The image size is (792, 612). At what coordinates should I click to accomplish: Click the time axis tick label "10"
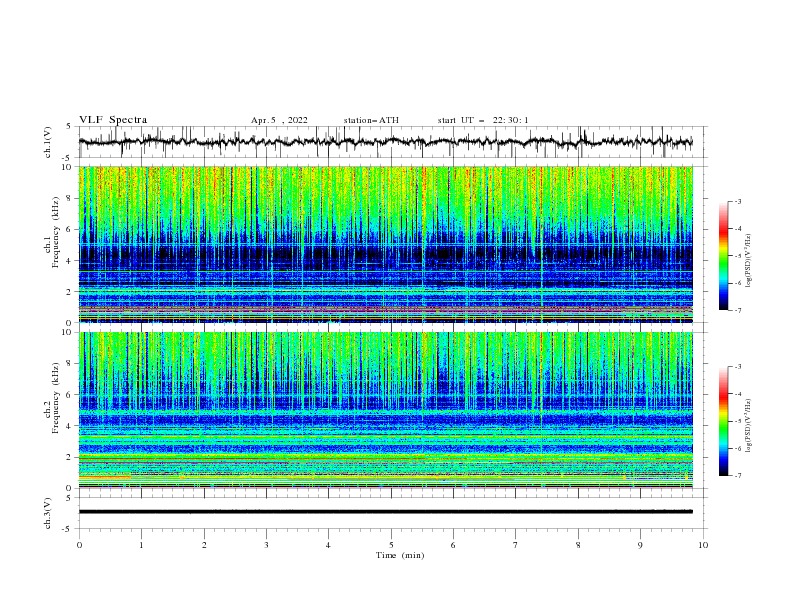pyautogui.click(x=703, y=545)
